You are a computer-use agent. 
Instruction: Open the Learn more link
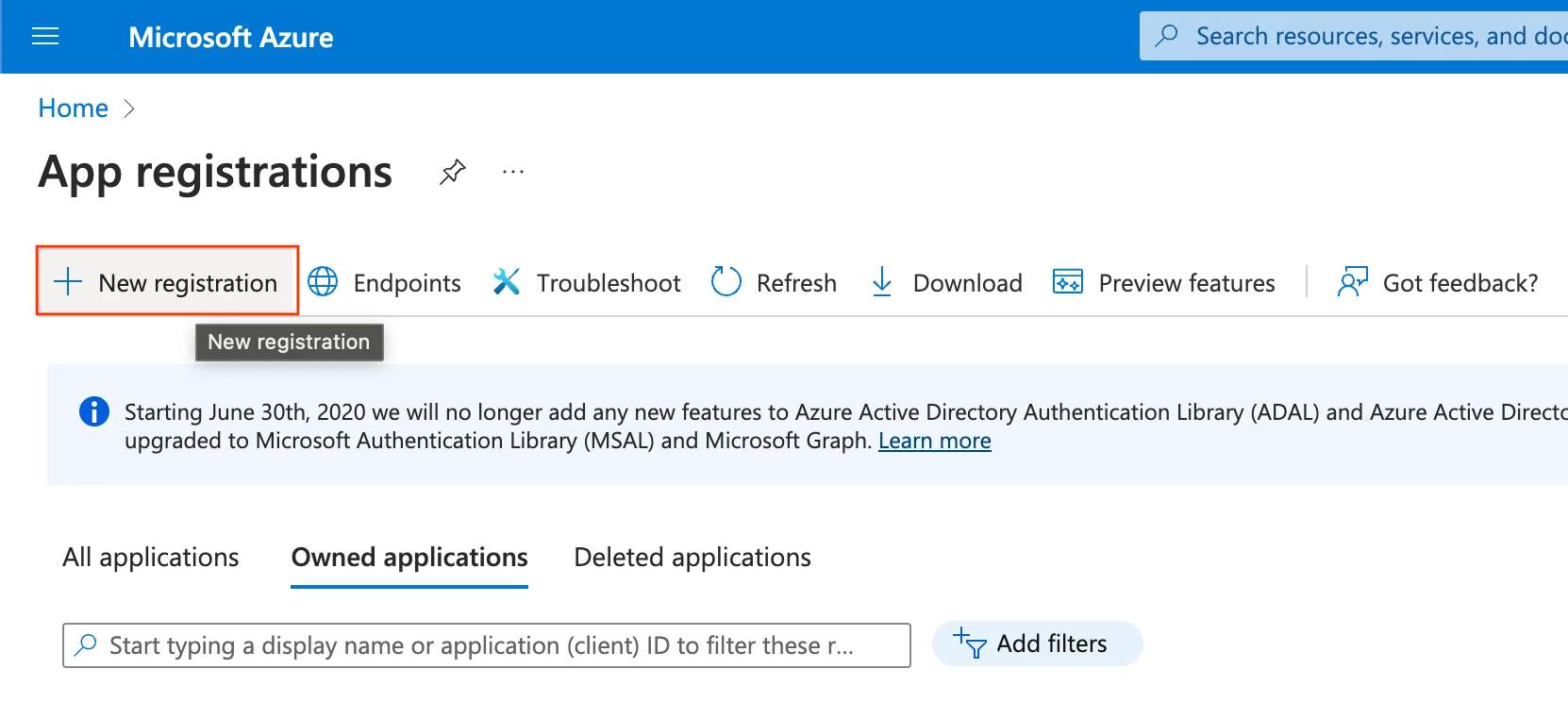coord(934,441)
